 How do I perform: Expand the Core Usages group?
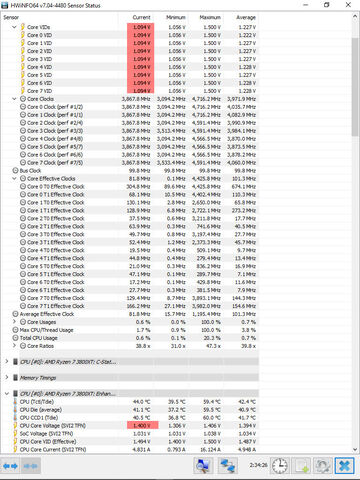tap(14, 322)
